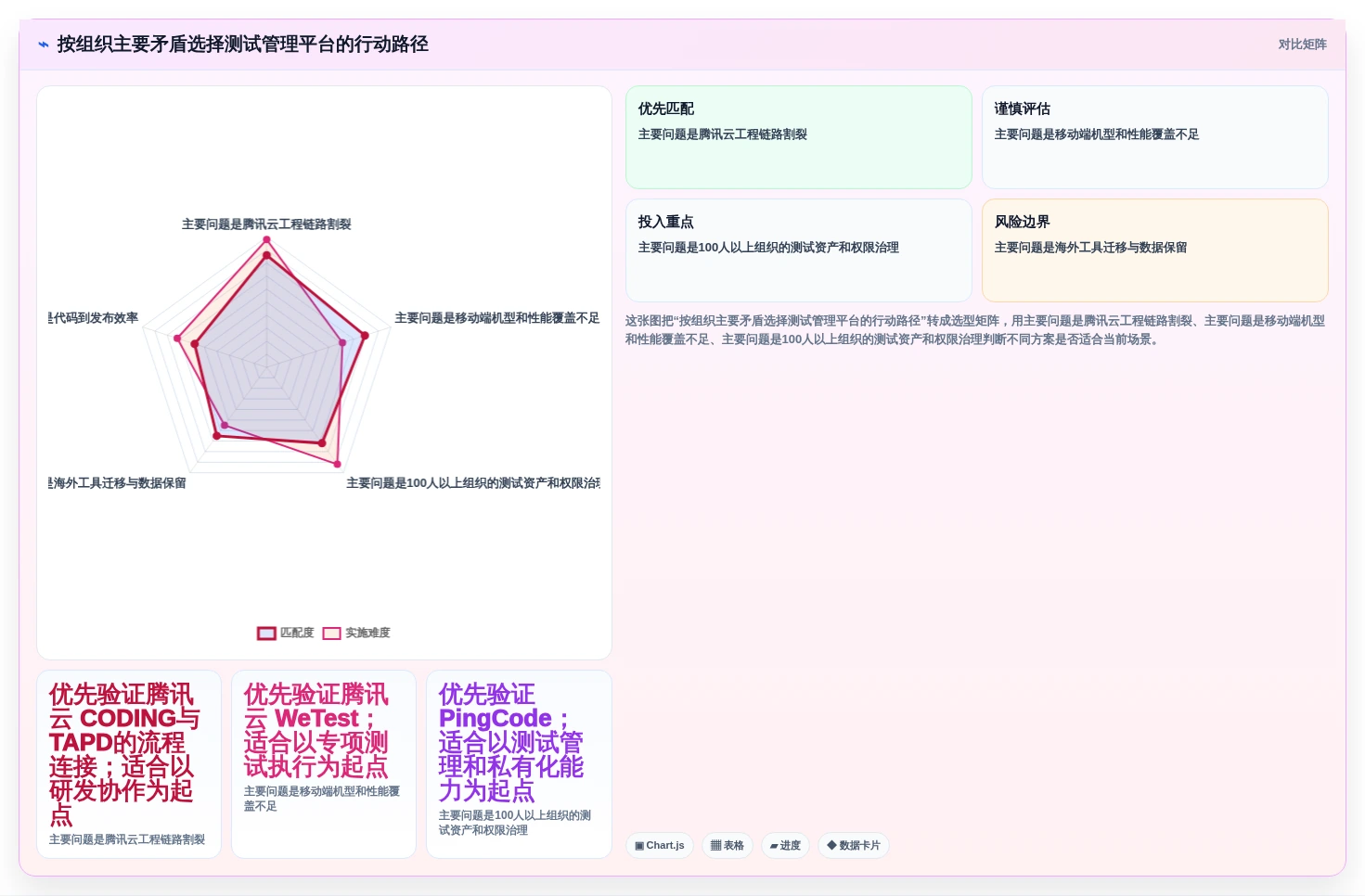Toggle the 实施难度 legend item
This screenshot has width=1365, height=896.
pyautogui.click(x=356, y=633)
